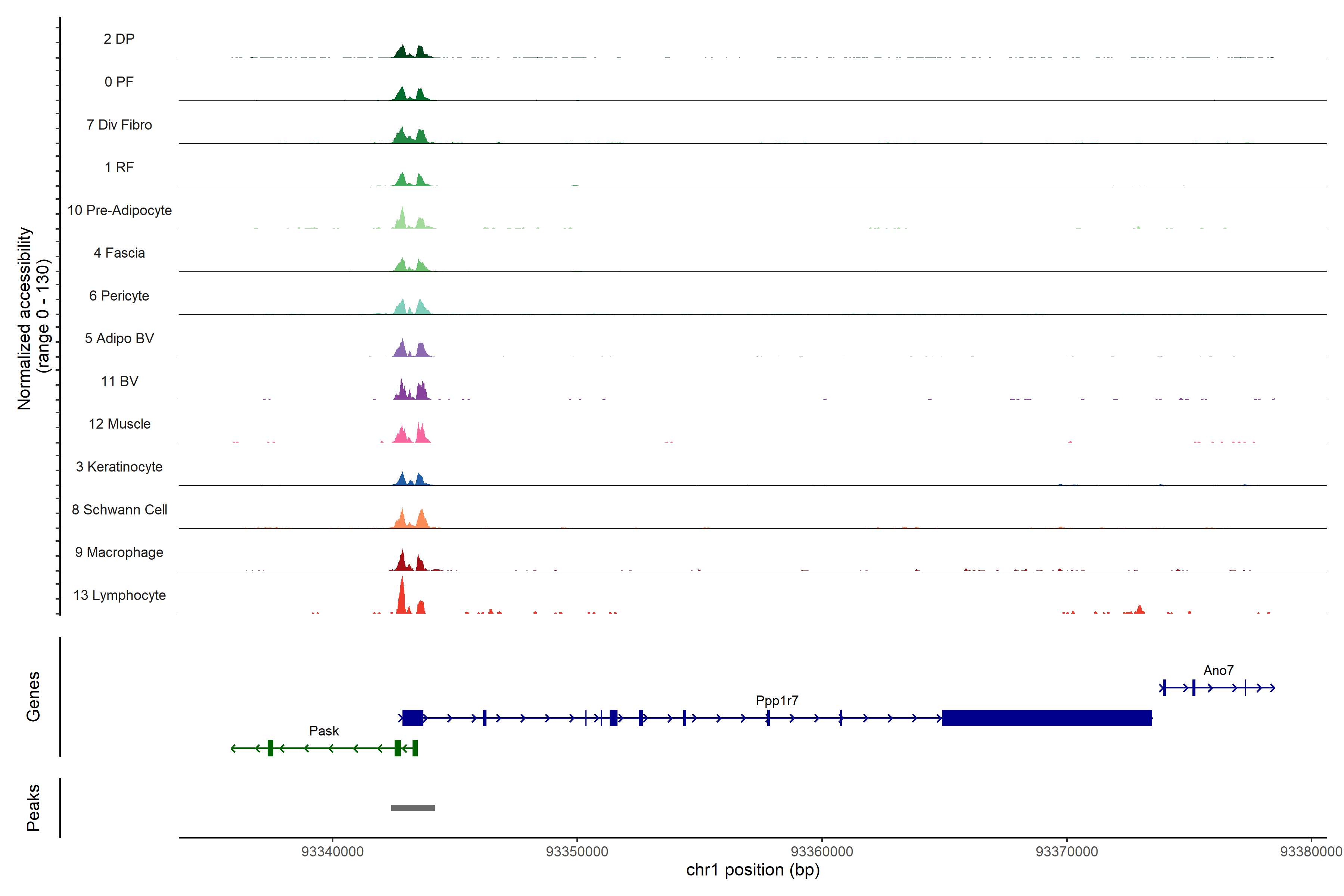Screen dimensions: 1344x896
Task: Click the 2 DP track label
Action: (119, 39)
